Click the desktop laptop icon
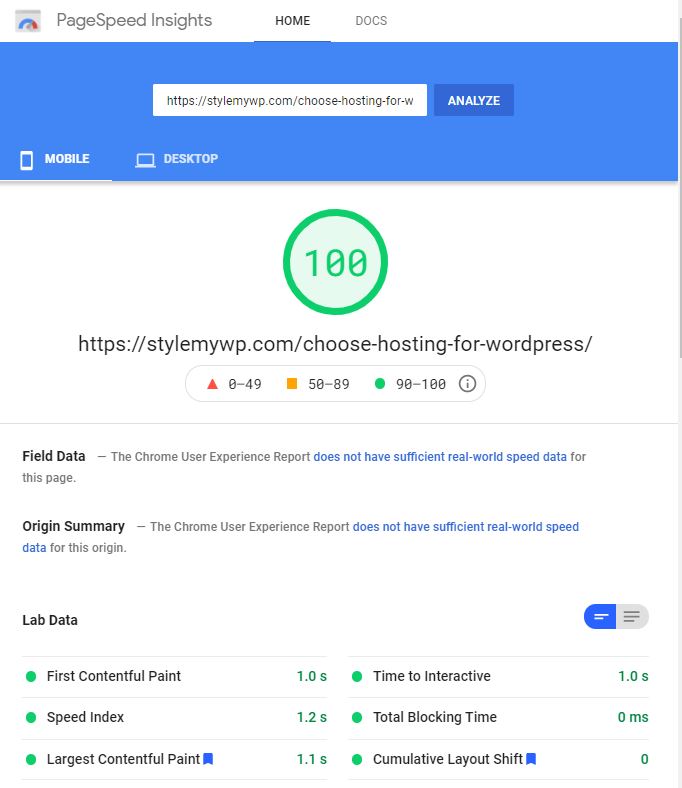The width and height of the screenshot is (682, 788). pyautogui.click(x=145, y=160)
